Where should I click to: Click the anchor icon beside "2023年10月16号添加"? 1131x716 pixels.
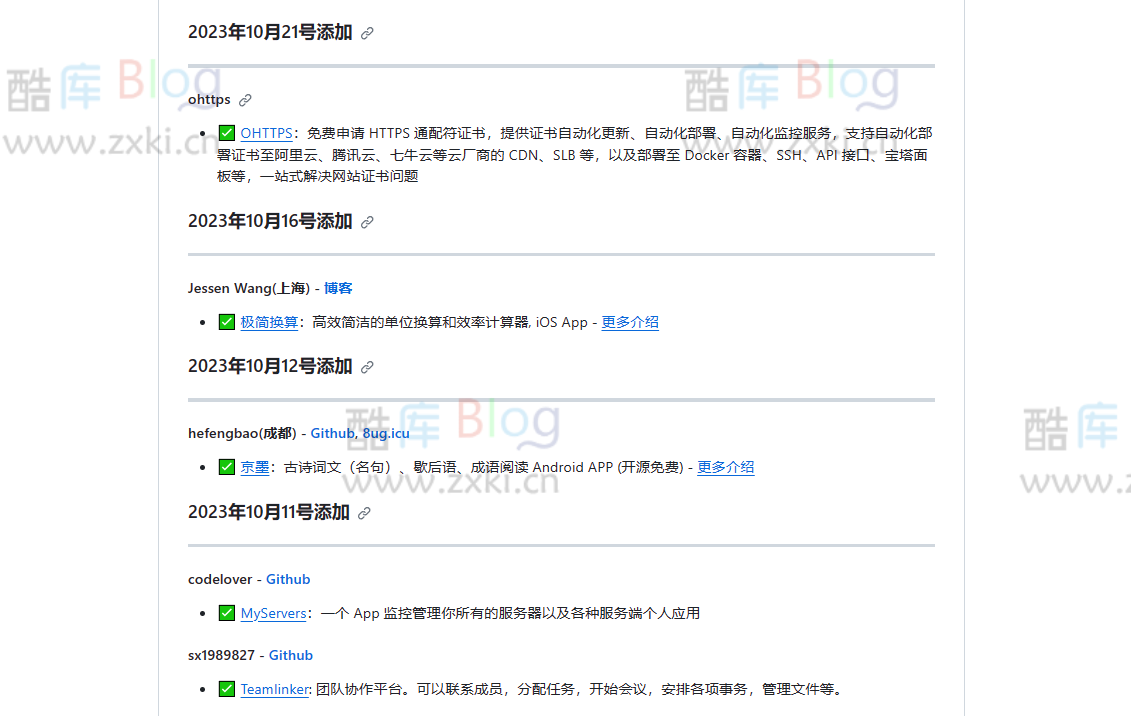[x=368, y=222]
